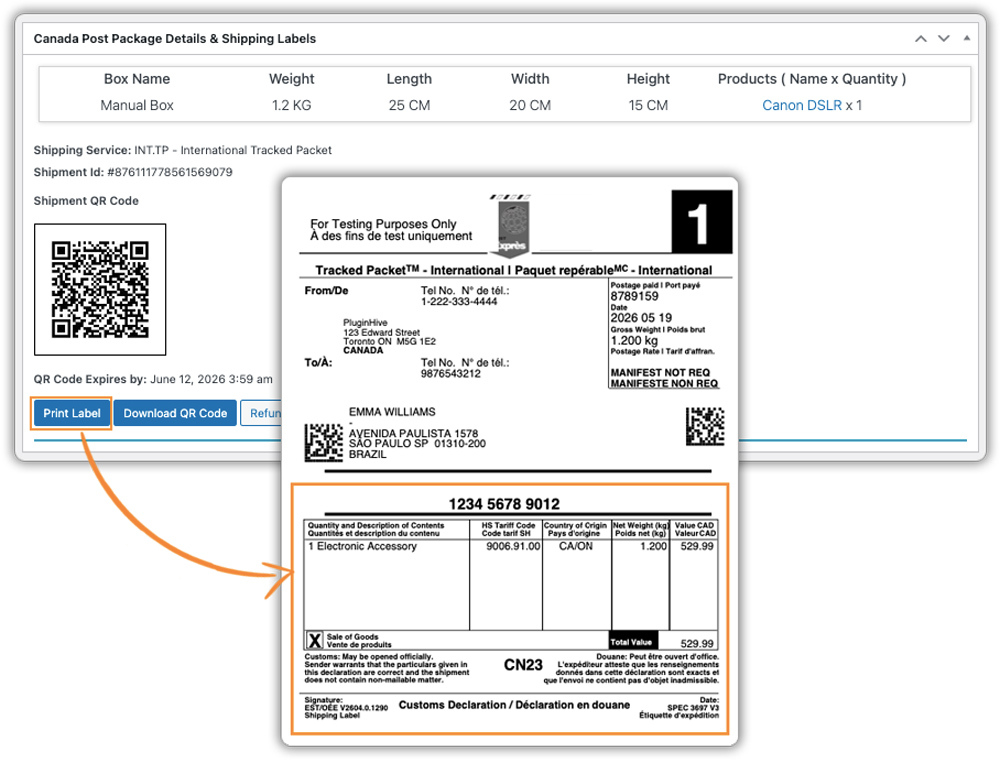Click the 1.2 KG weight value

[x=291, y=105]
